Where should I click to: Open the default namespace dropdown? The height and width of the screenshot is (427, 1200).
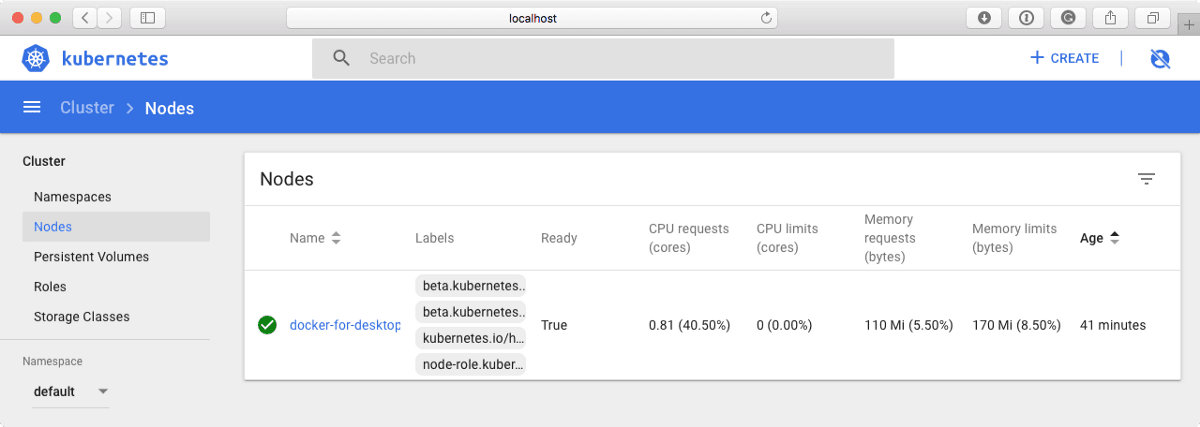pos(70,391)
